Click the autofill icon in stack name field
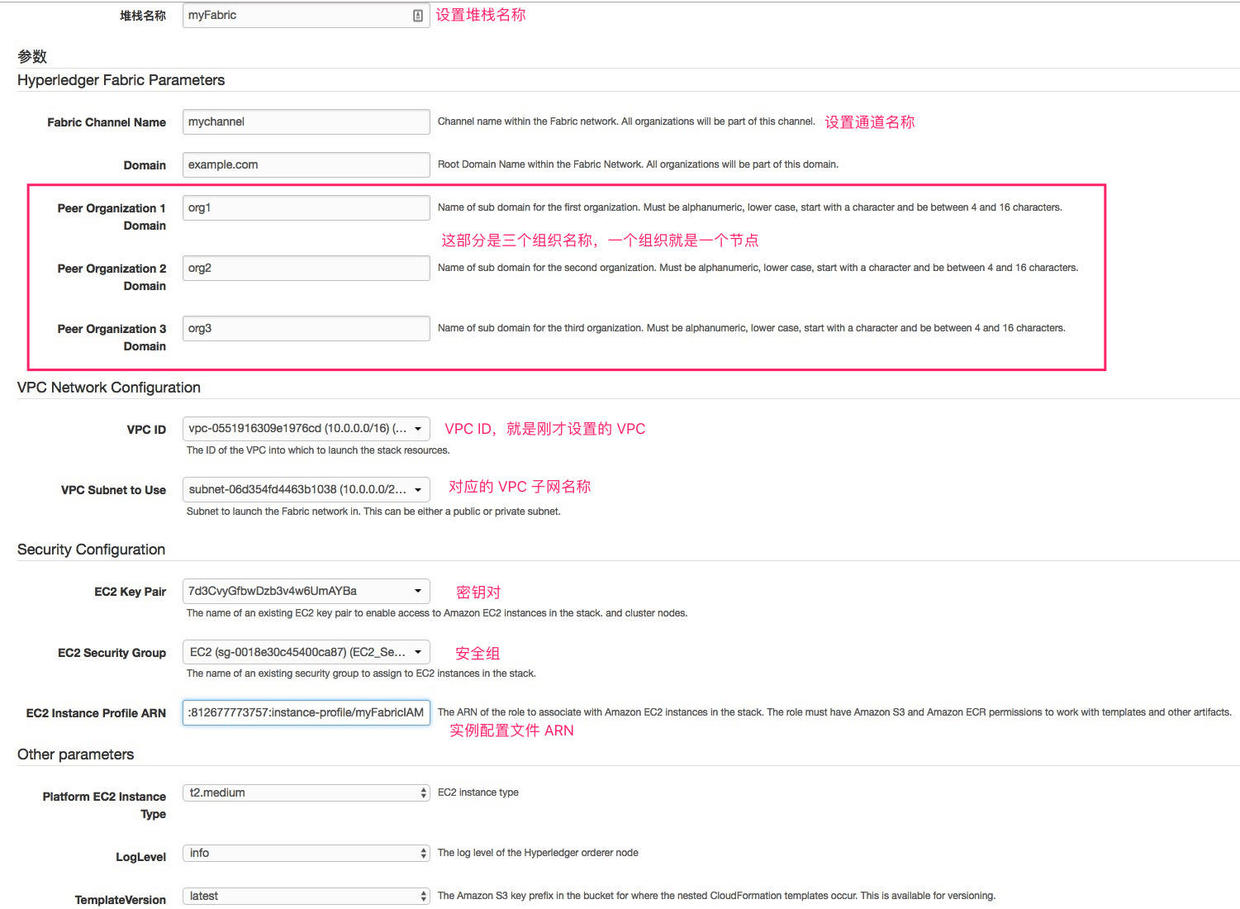This screenshot has width=1240, height=909. point(417,16)
